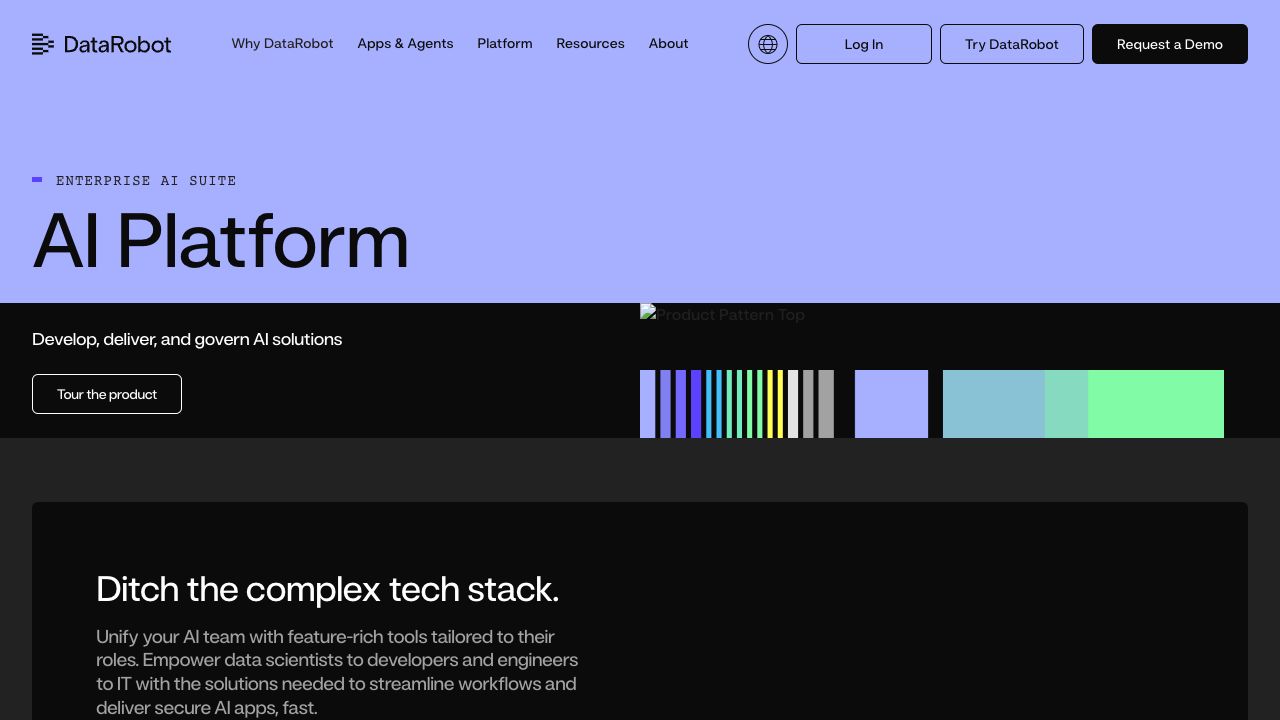This screenshot has width=1280, height=720.
Task: Expand the Resources menu
Action: click(590, 44)
